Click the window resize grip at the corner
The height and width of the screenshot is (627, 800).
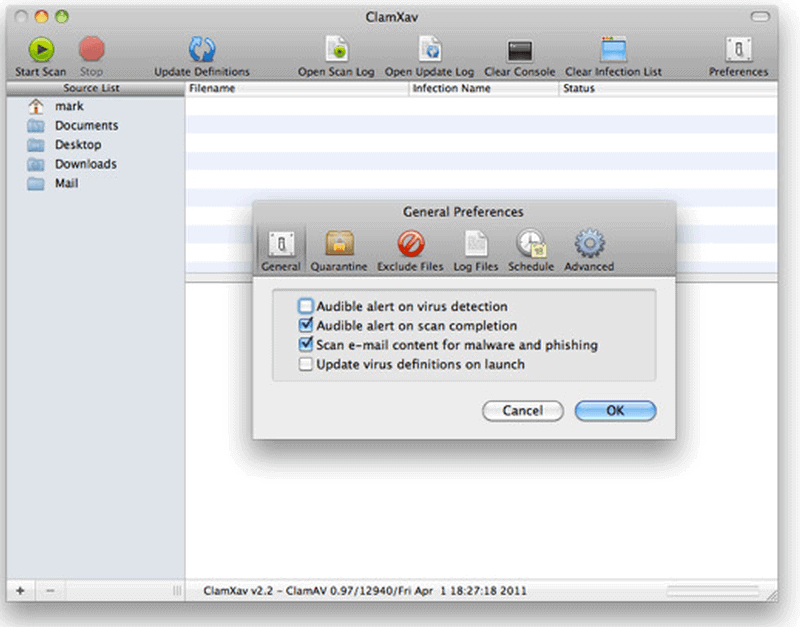pos(772,595)
